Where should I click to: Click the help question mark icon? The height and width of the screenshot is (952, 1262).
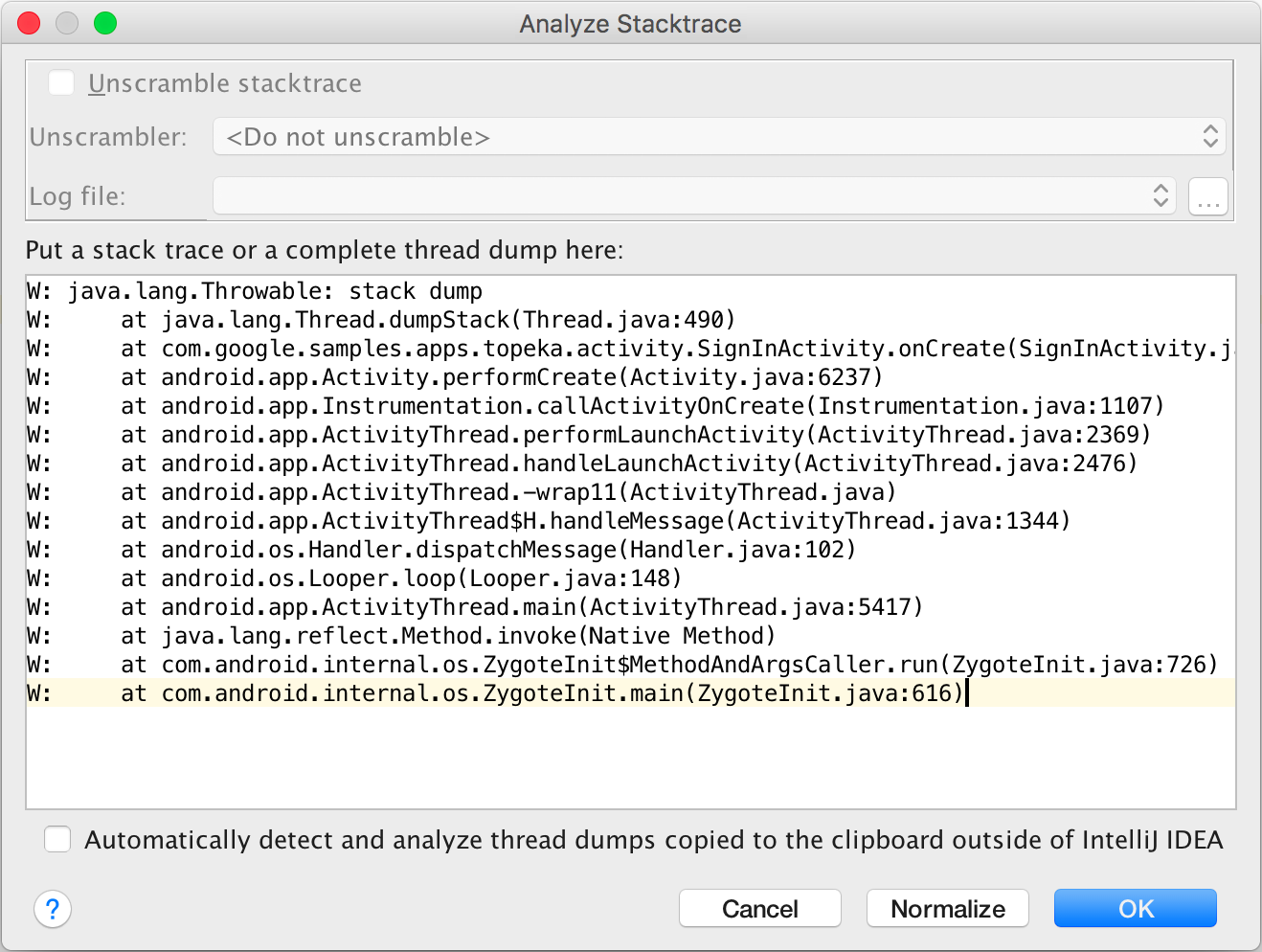point(53,909)
